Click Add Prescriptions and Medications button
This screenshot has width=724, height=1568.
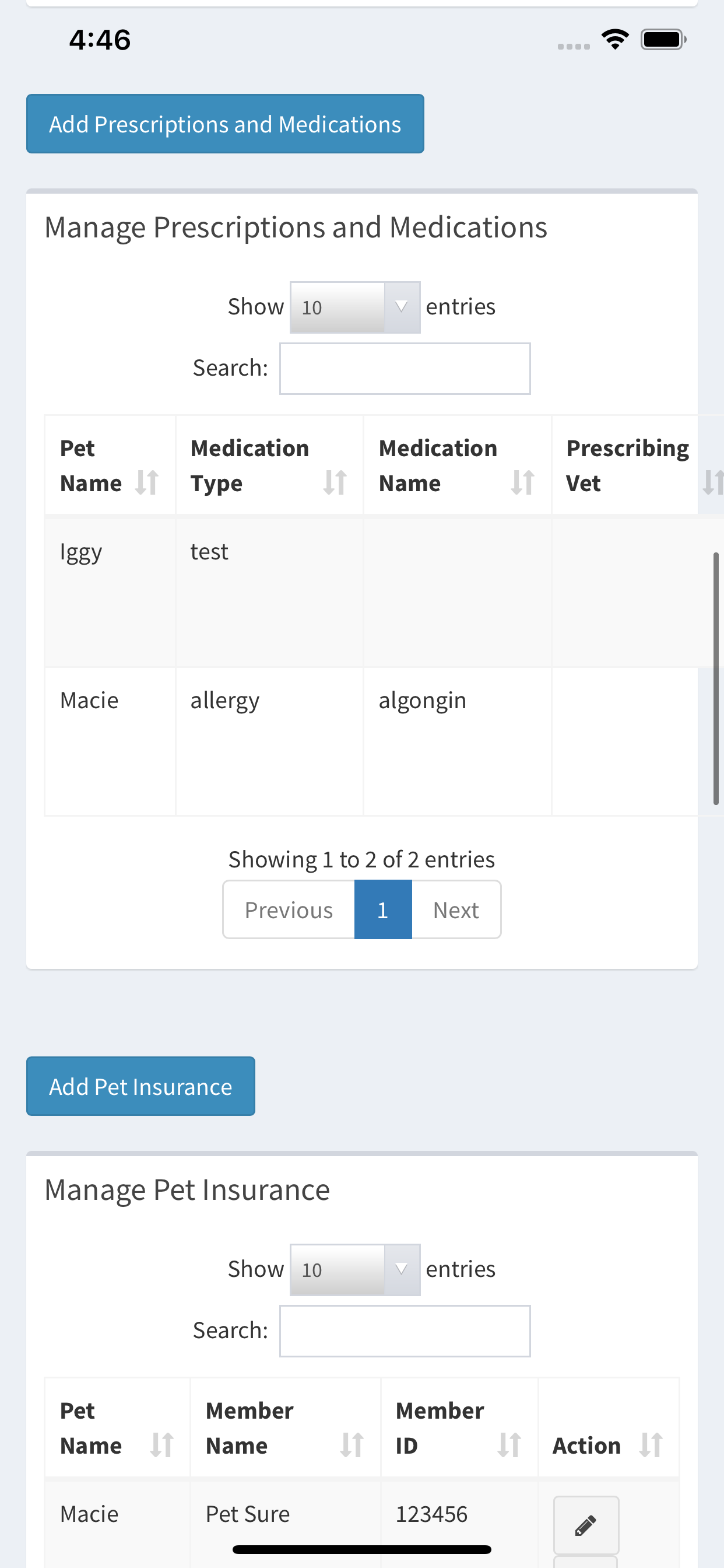(x=225, y=124)
